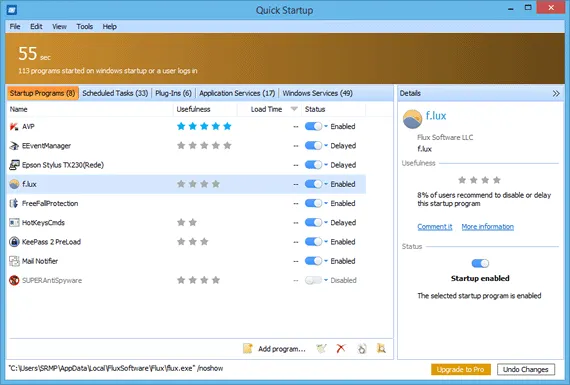Click the Upgrade to Pro button
The image size is (570, 385).
461,369
